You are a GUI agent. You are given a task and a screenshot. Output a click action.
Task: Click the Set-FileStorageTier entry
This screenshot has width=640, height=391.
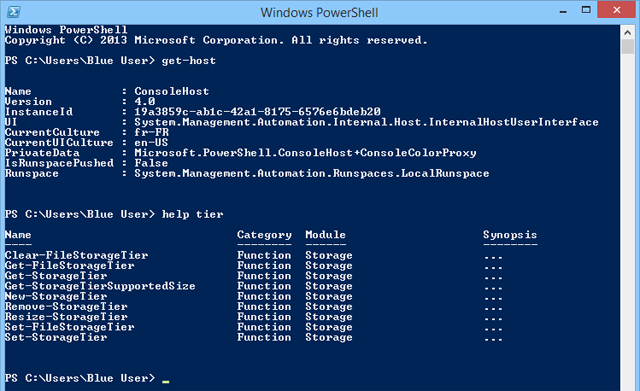click(69, 327)
